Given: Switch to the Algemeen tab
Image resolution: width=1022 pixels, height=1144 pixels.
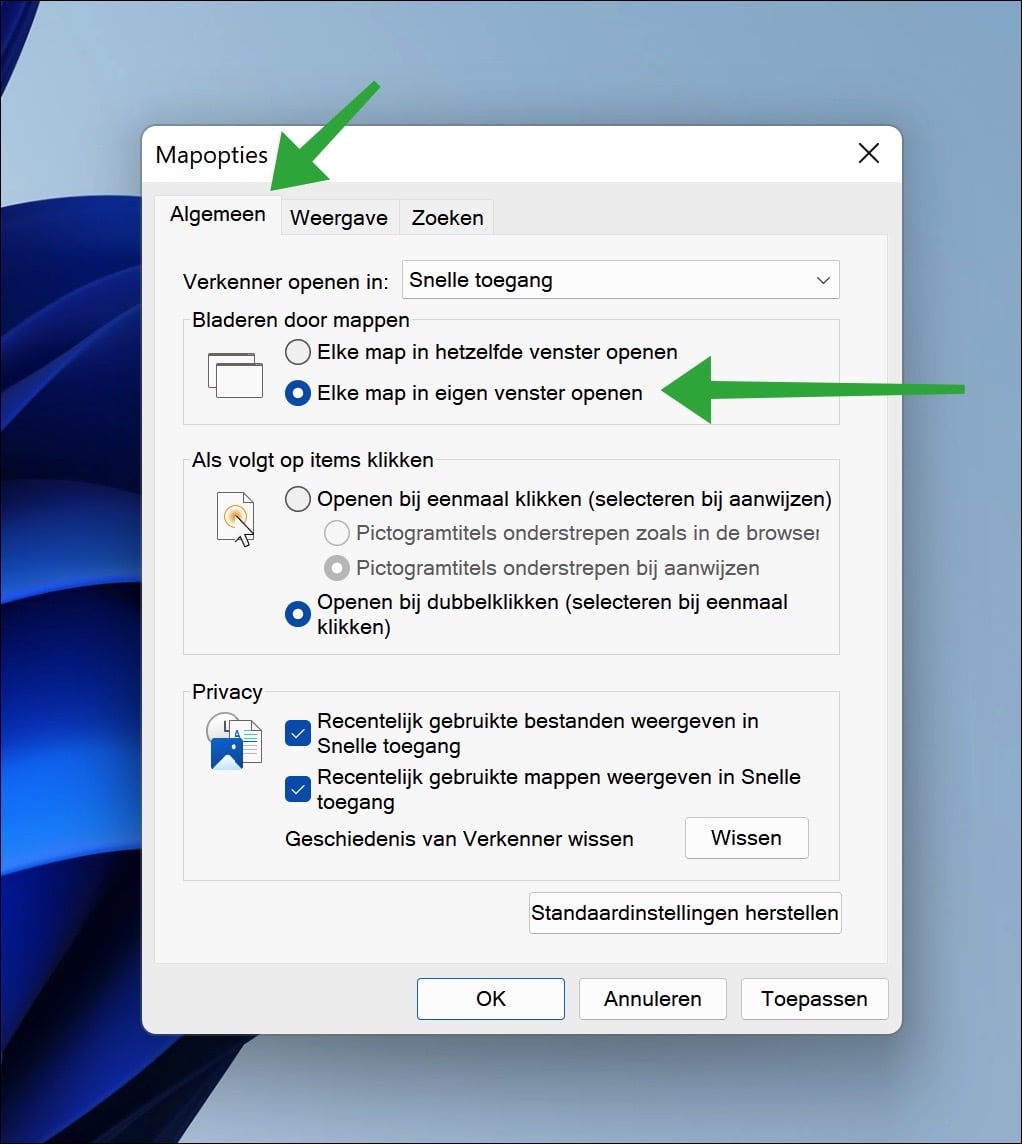Looking at the screenshot, I should [x=217, y=214].
